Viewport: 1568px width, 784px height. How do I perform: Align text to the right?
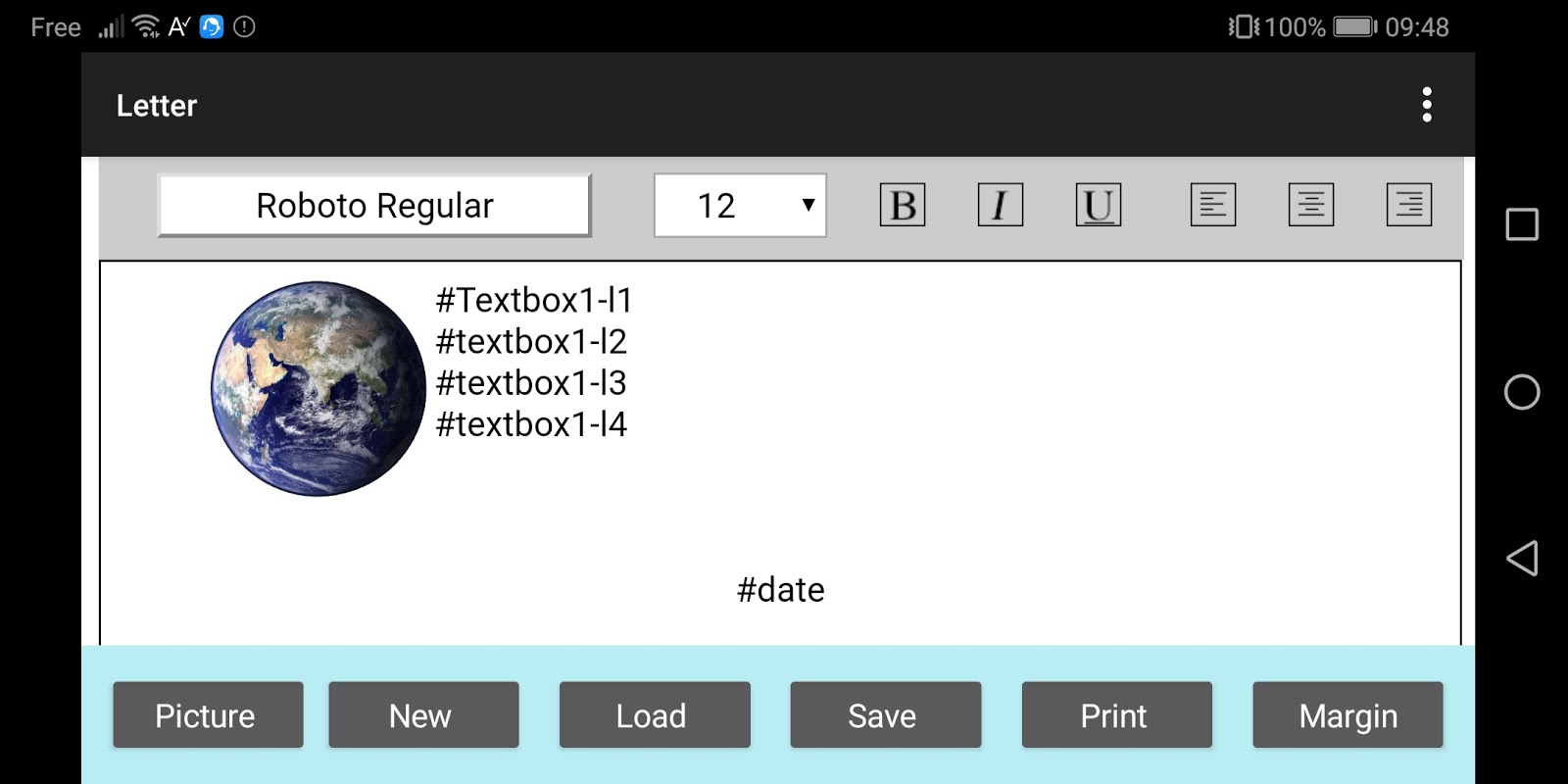click(x=1409, y=205)
